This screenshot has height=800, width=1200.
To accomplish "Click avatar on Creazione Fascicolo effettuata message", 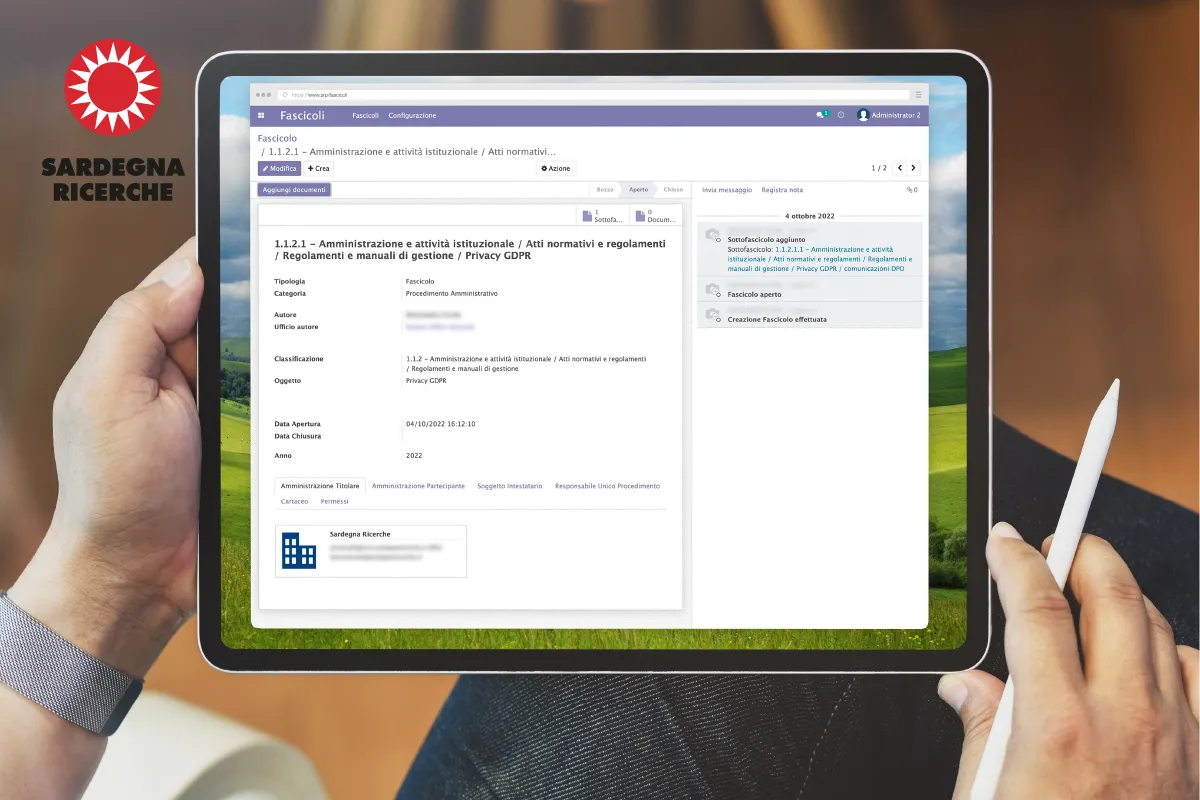I will (712, 315).
